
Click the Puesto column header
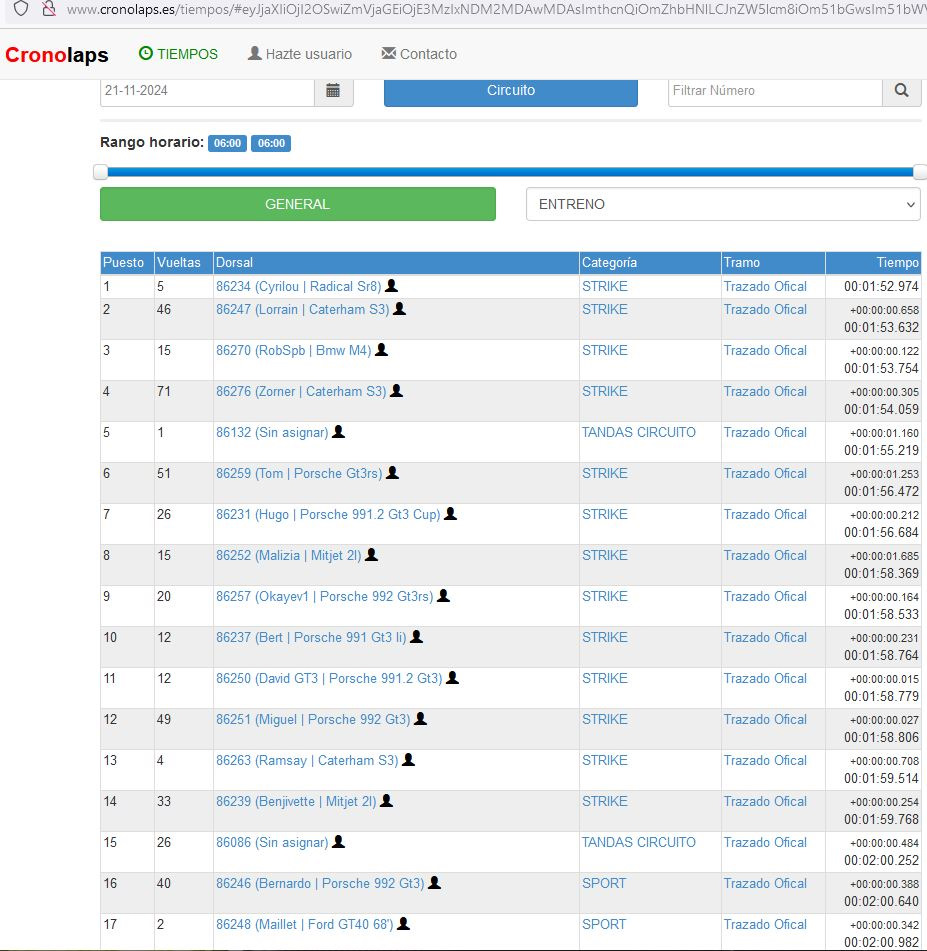coord(127,263)
